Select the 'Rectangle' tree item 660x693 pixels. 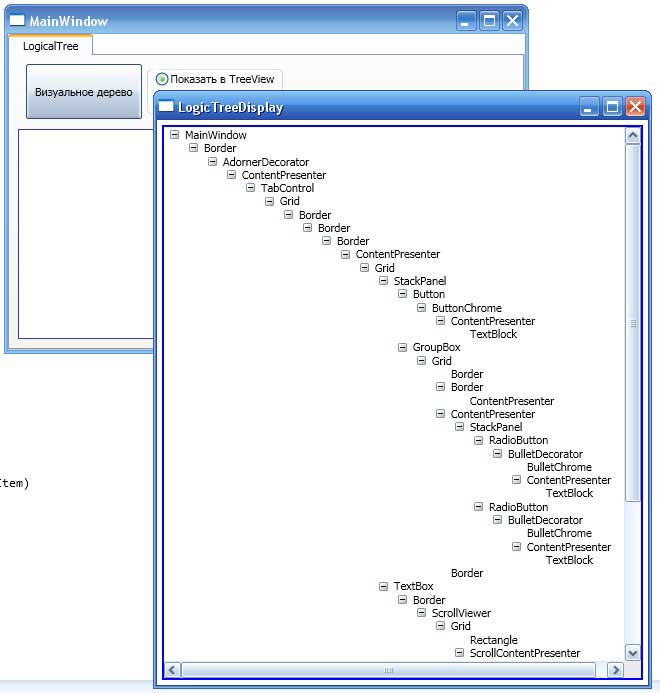493,640
